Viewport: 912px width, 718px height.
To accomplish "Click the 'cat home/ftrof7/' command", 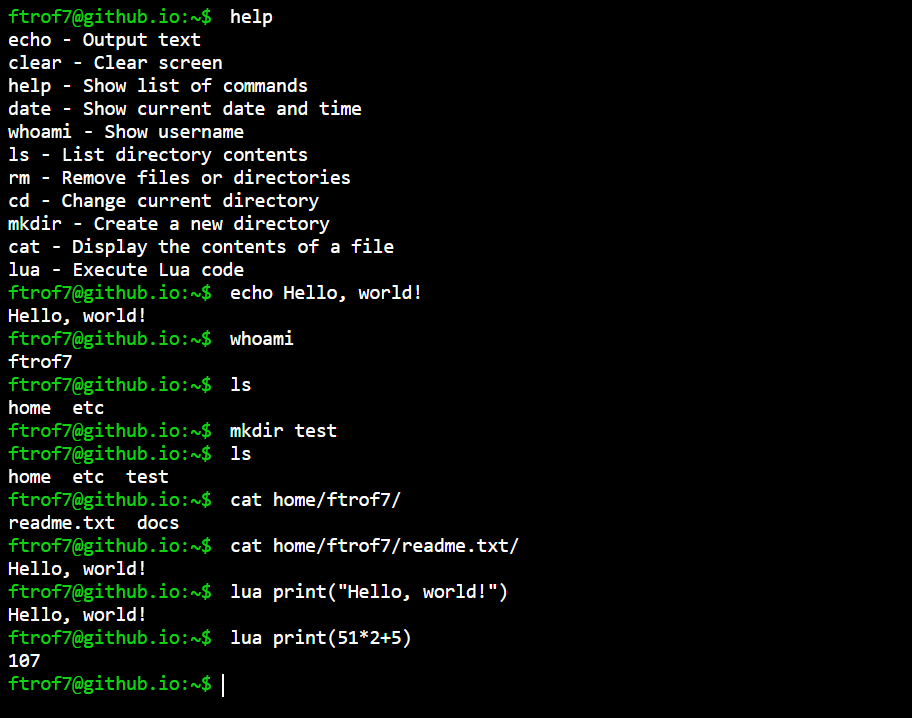I will click(x=315, y=500).
